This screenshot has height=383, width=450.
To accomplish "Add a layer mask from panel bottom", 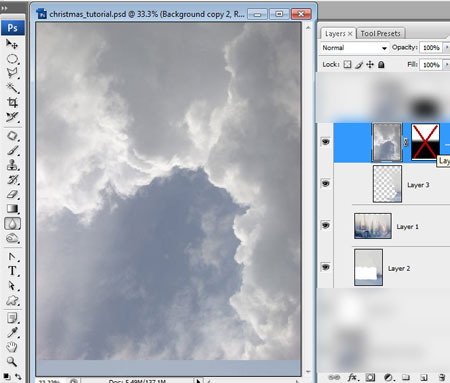I will coord(370,377).
